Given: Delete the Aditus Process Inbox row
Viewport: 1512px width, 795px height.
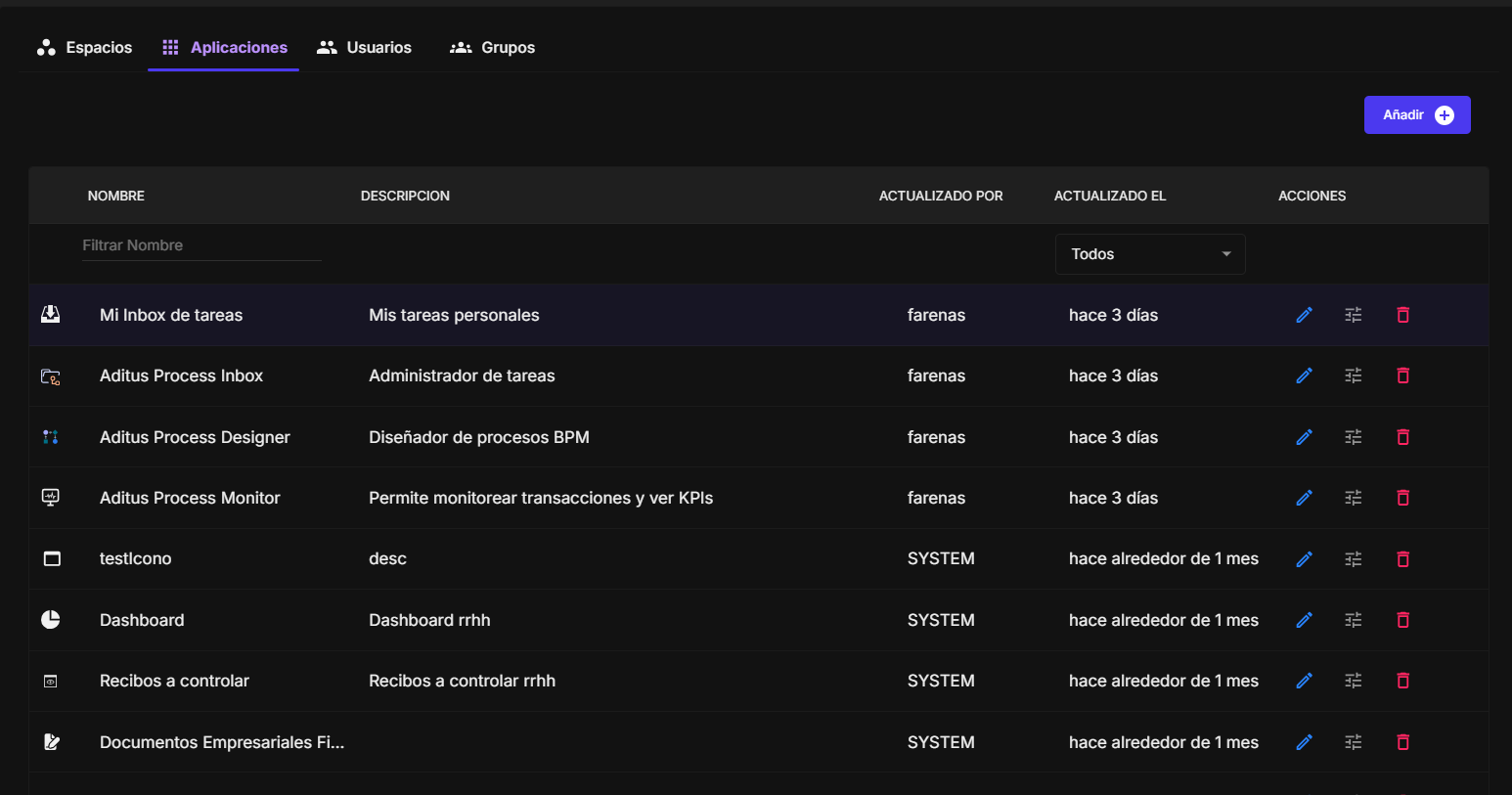Looking at the screenshot, I should click(x=1403, y=375).
